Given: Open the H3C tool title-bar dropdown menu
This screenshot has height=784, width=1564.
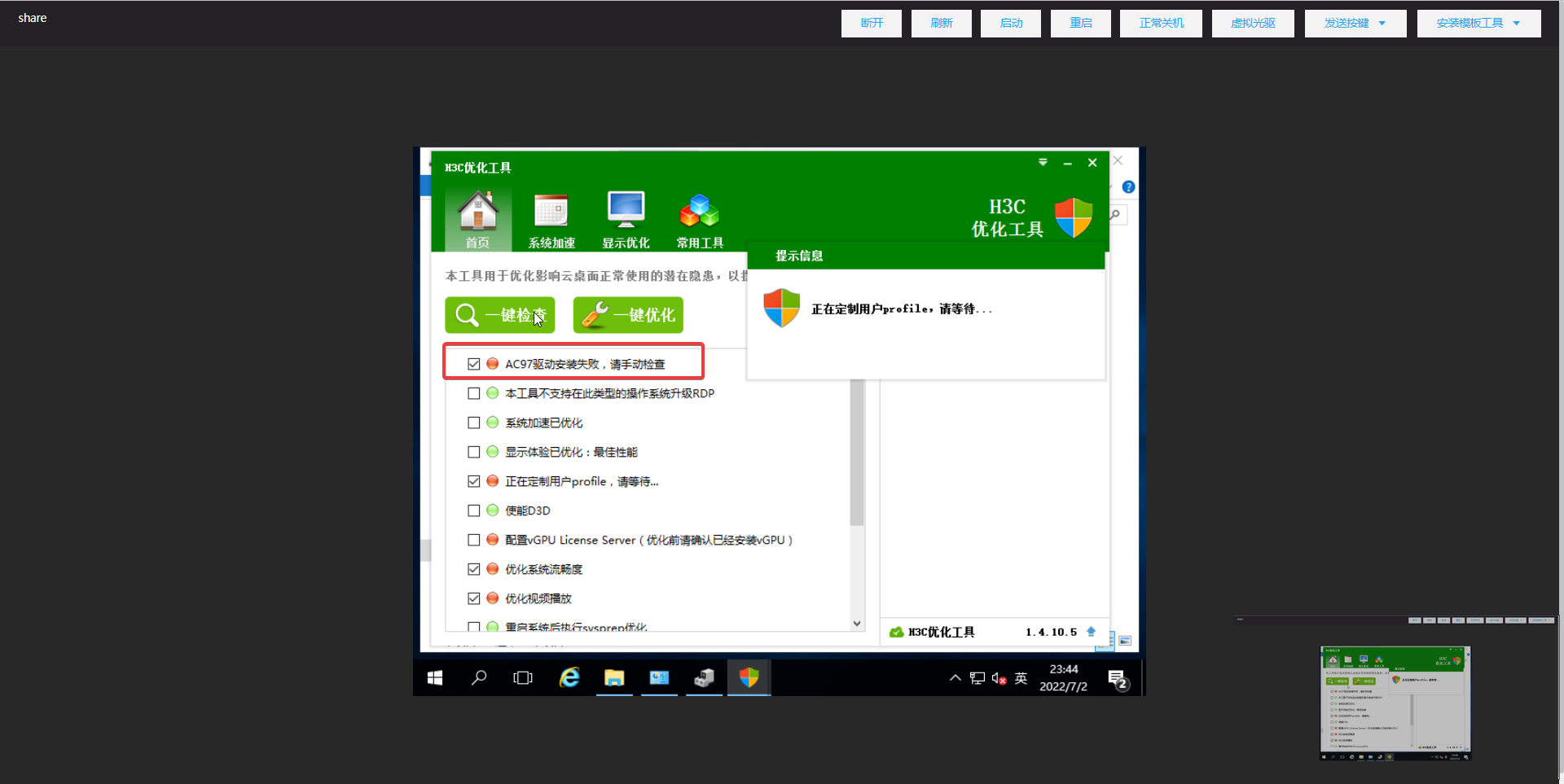Looking at the screenshot, I should (x=1043, y=163).
